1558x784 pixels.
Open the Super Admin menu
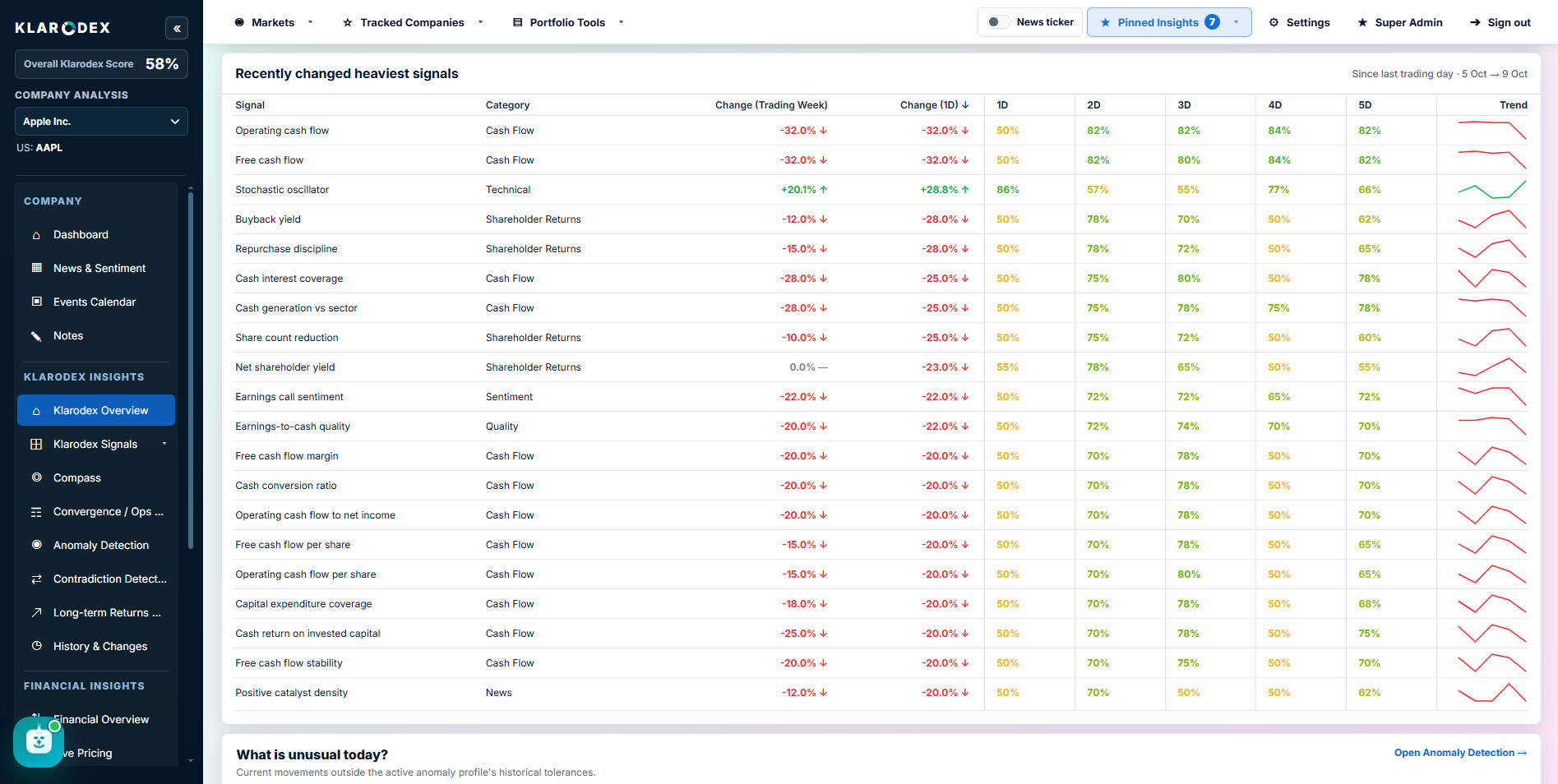(x=1399, y=22)
